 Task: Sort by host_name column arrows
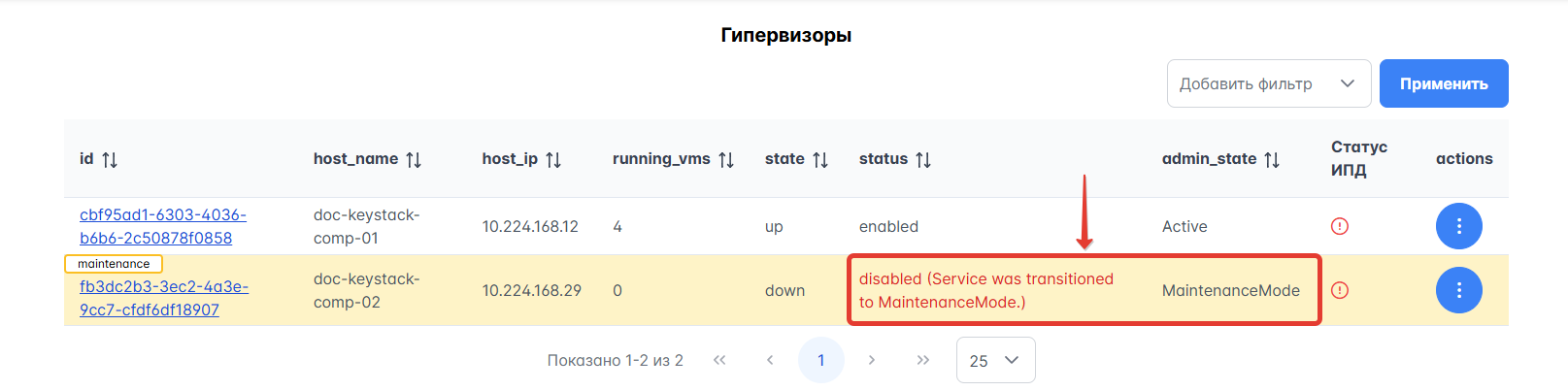(x=414, y=160)
